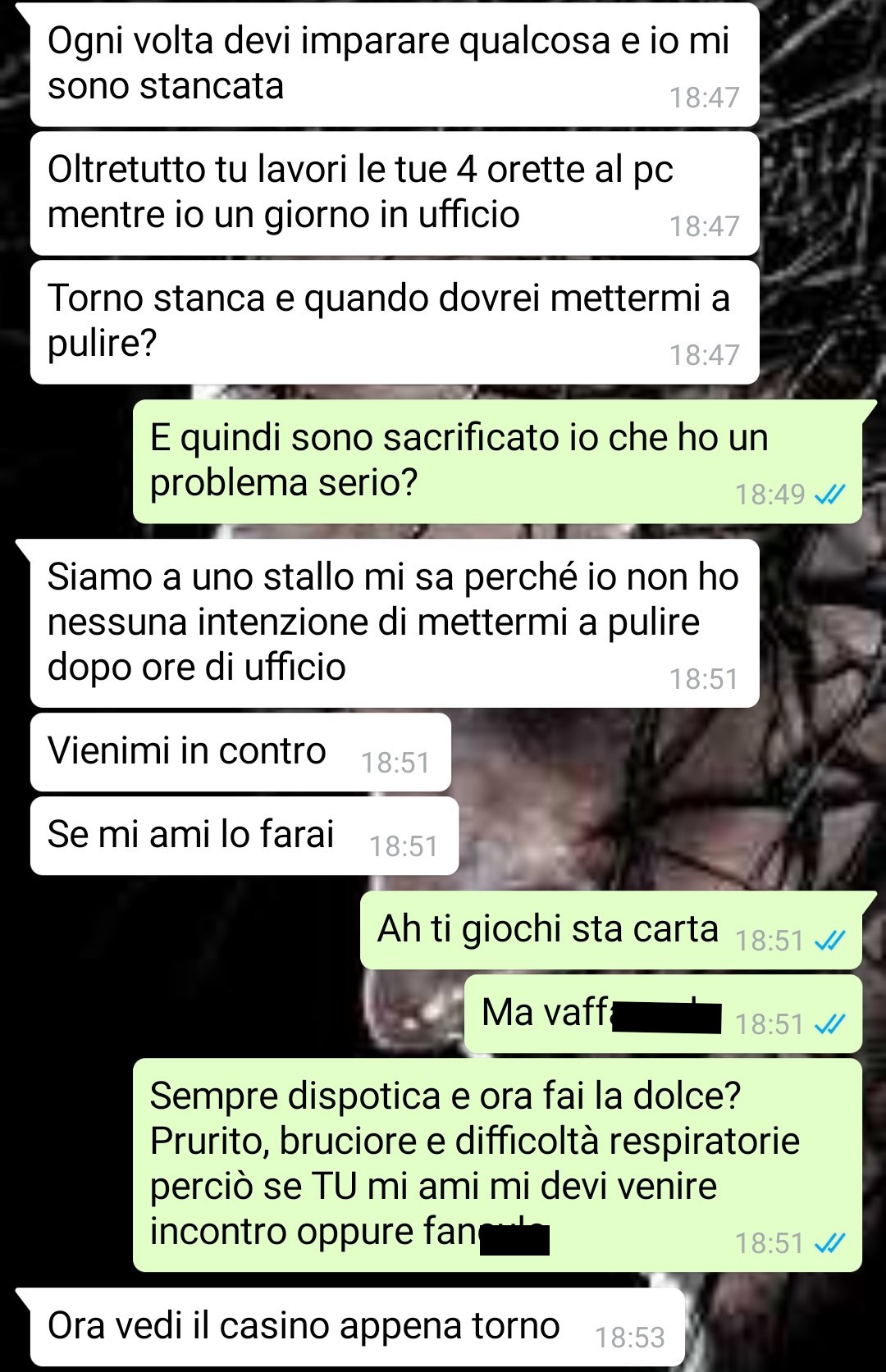The image size is (886, 1372).
Task: Click blue ticks next to 'Ma vaff' message
Action: (x=829, y=1024)
